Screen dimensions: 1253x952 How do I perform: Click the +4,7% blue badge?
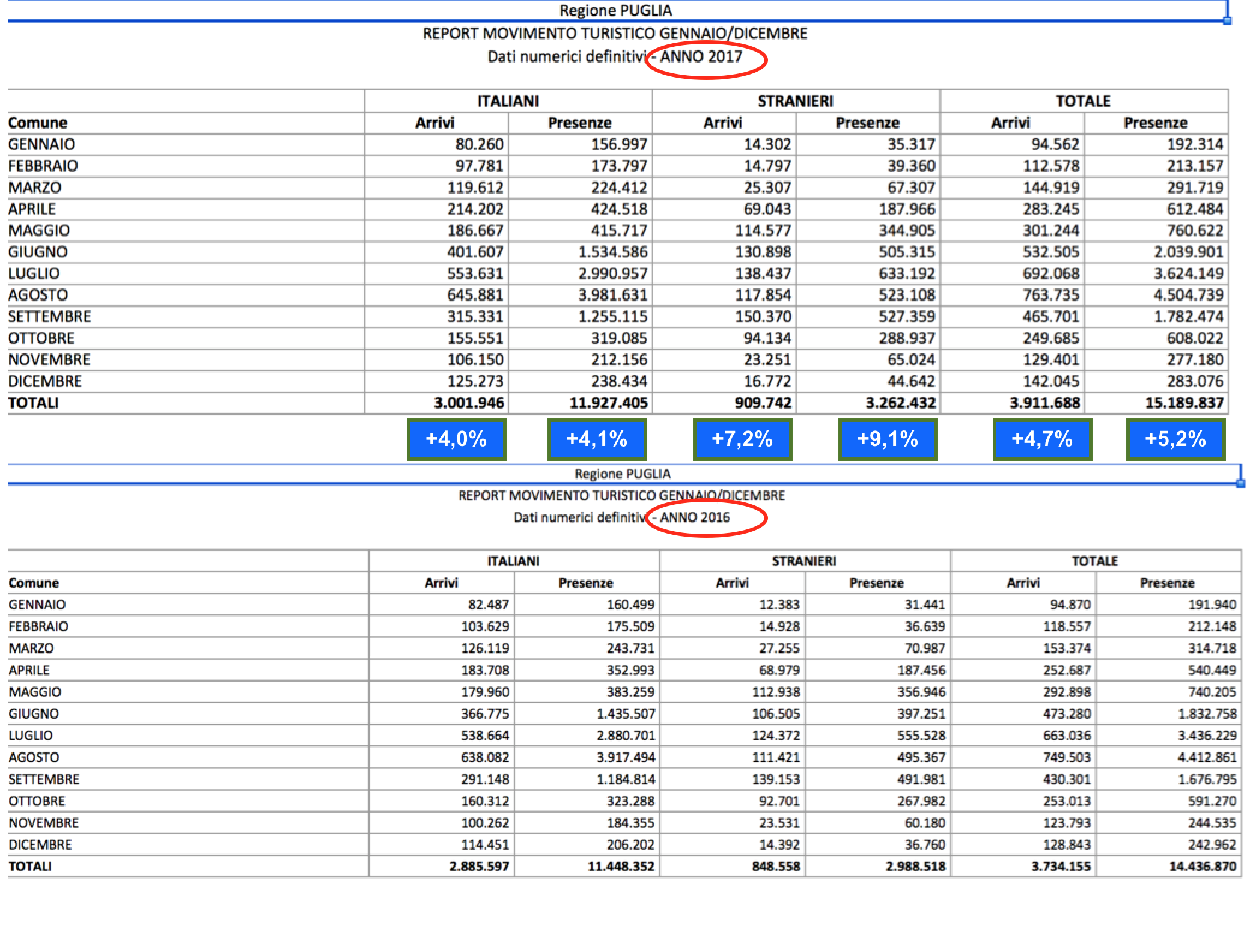pos(1042,439)
